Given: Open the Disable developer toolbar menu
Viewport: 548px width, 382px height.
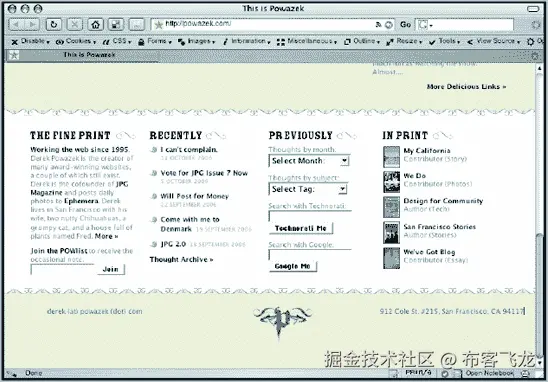Looking at the screenshot, I should point(30,42).
